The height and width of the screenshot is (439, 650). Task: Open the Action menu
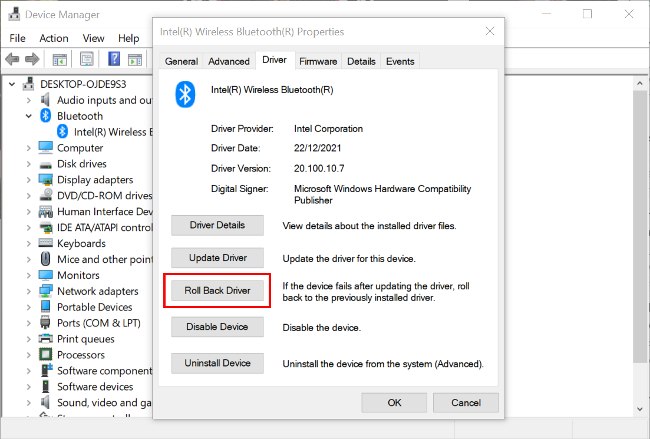click(54, 38)
